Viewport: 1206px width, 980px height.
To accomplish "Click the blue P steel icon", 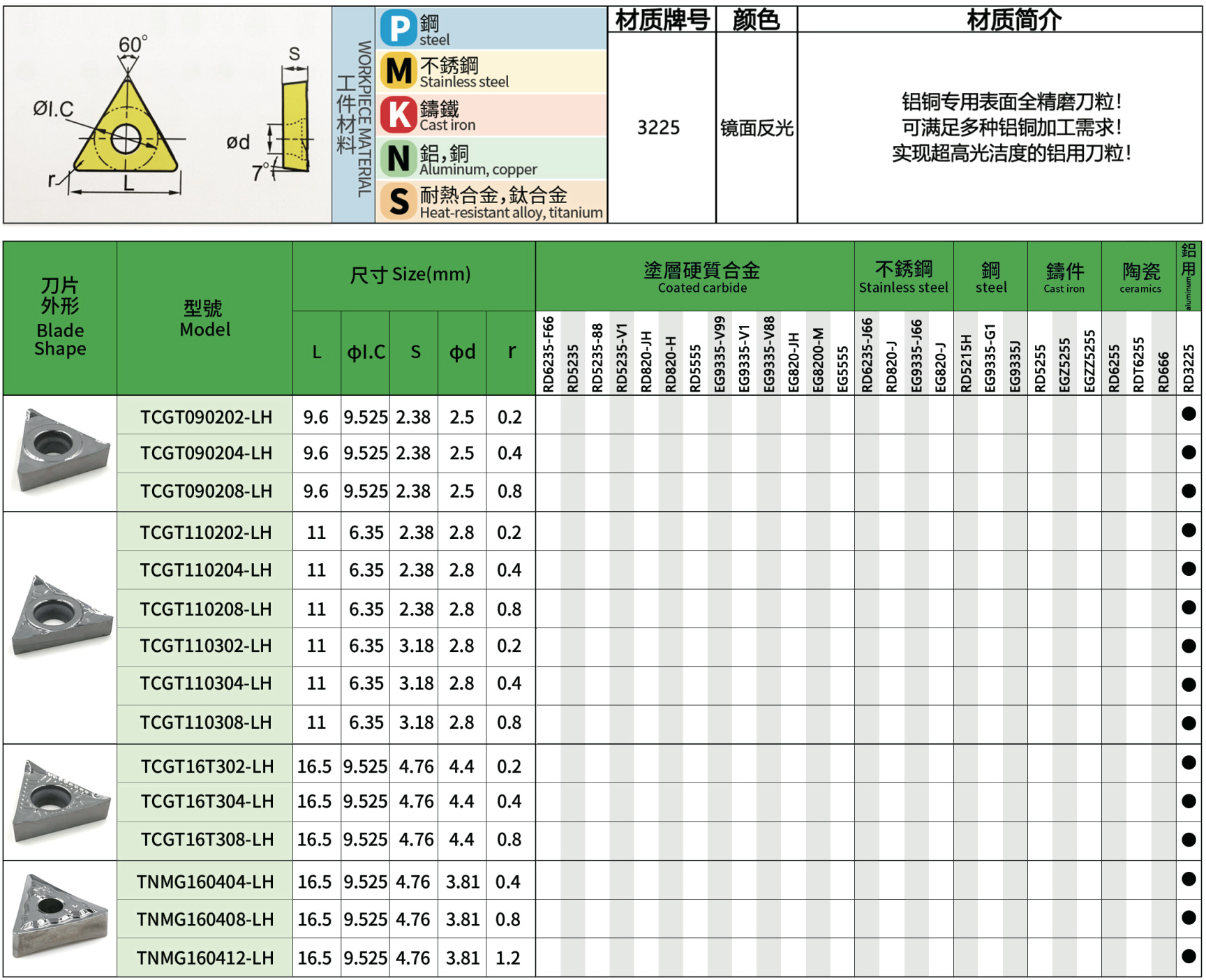I will [399, 29].
